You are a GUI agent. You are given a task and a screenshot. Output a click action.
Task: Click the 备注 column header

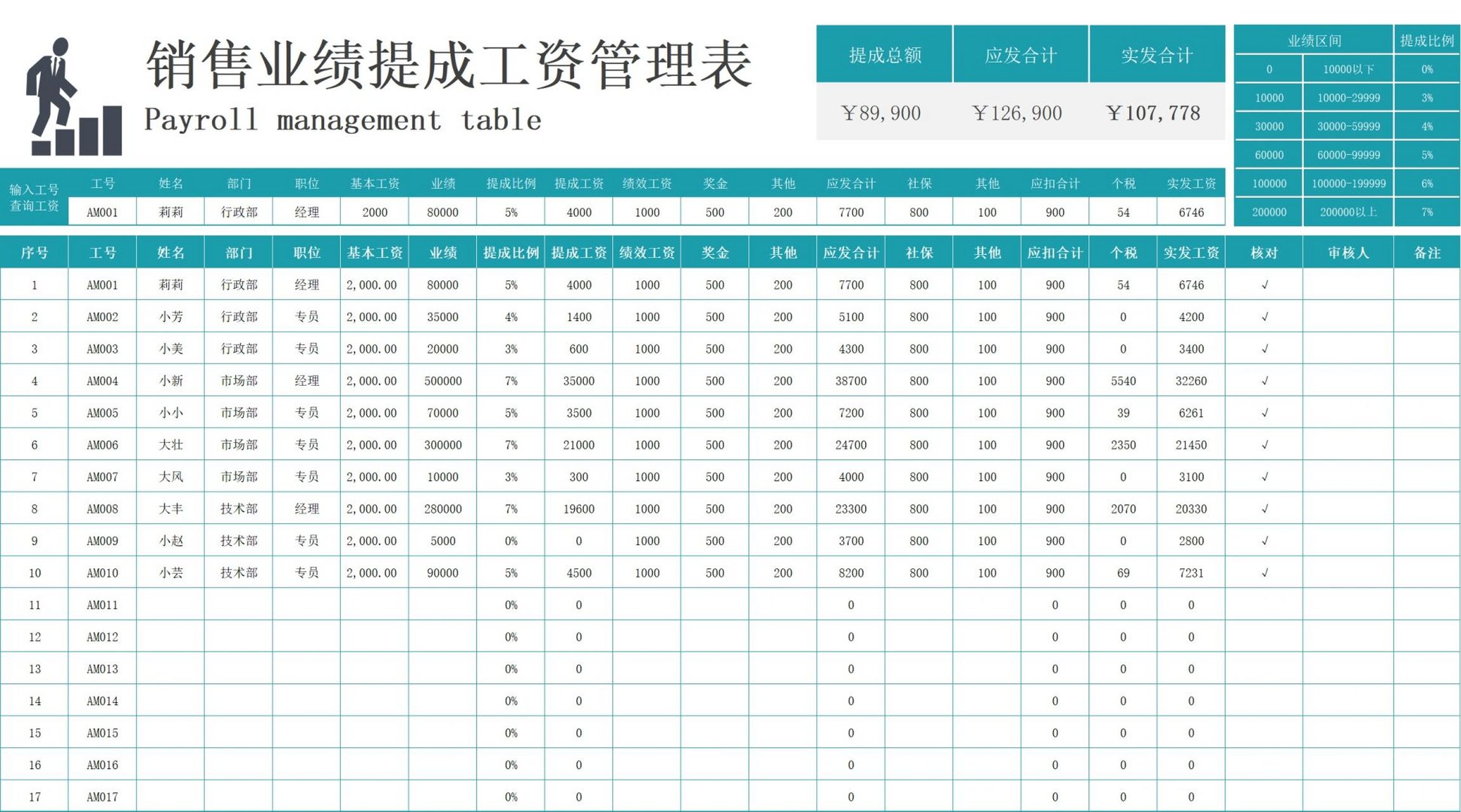click(1427, 252)
